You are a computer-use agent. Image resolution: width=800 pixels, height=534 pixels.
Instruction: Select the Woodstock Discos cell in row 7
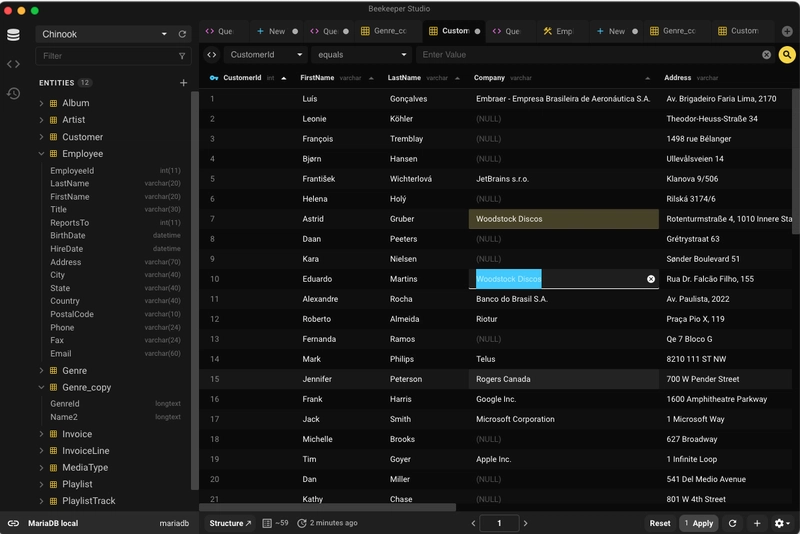[x=563, y=219]
